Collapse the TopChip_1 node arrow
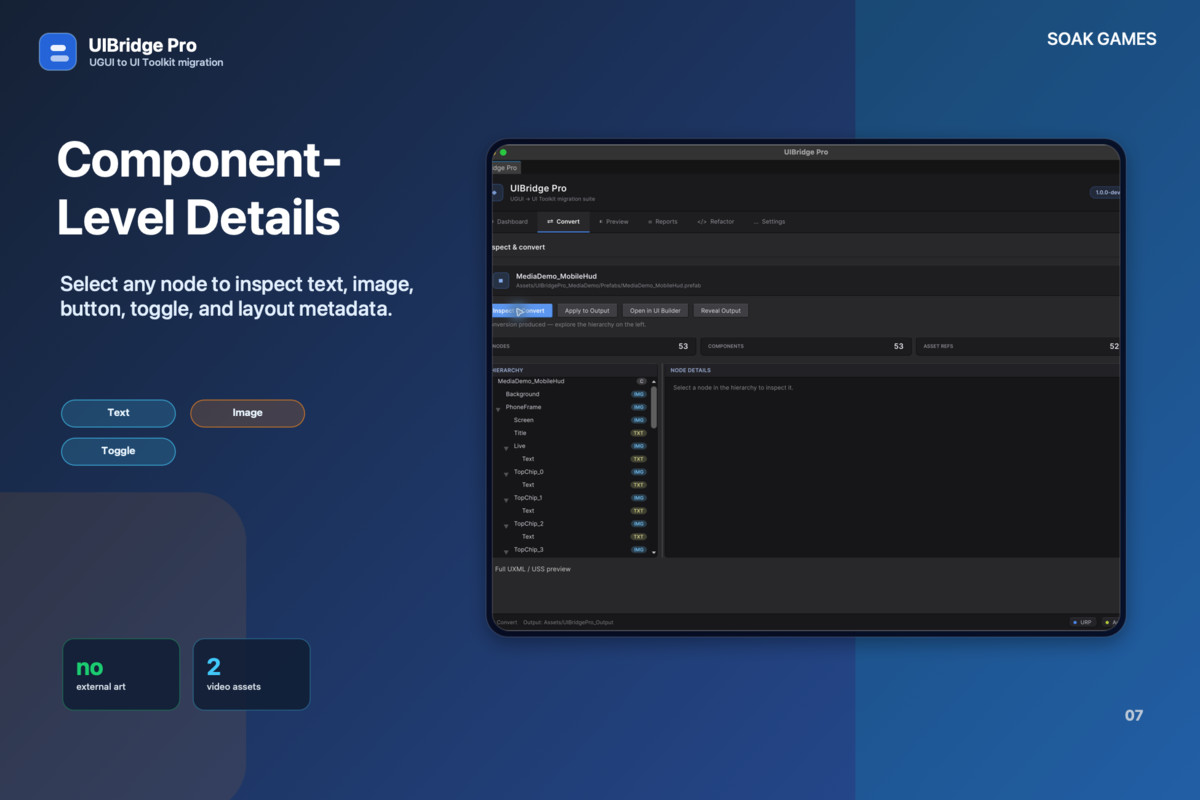Image resolution: width=1200 pixels, height=800 pixels. [x=506, y=500]
